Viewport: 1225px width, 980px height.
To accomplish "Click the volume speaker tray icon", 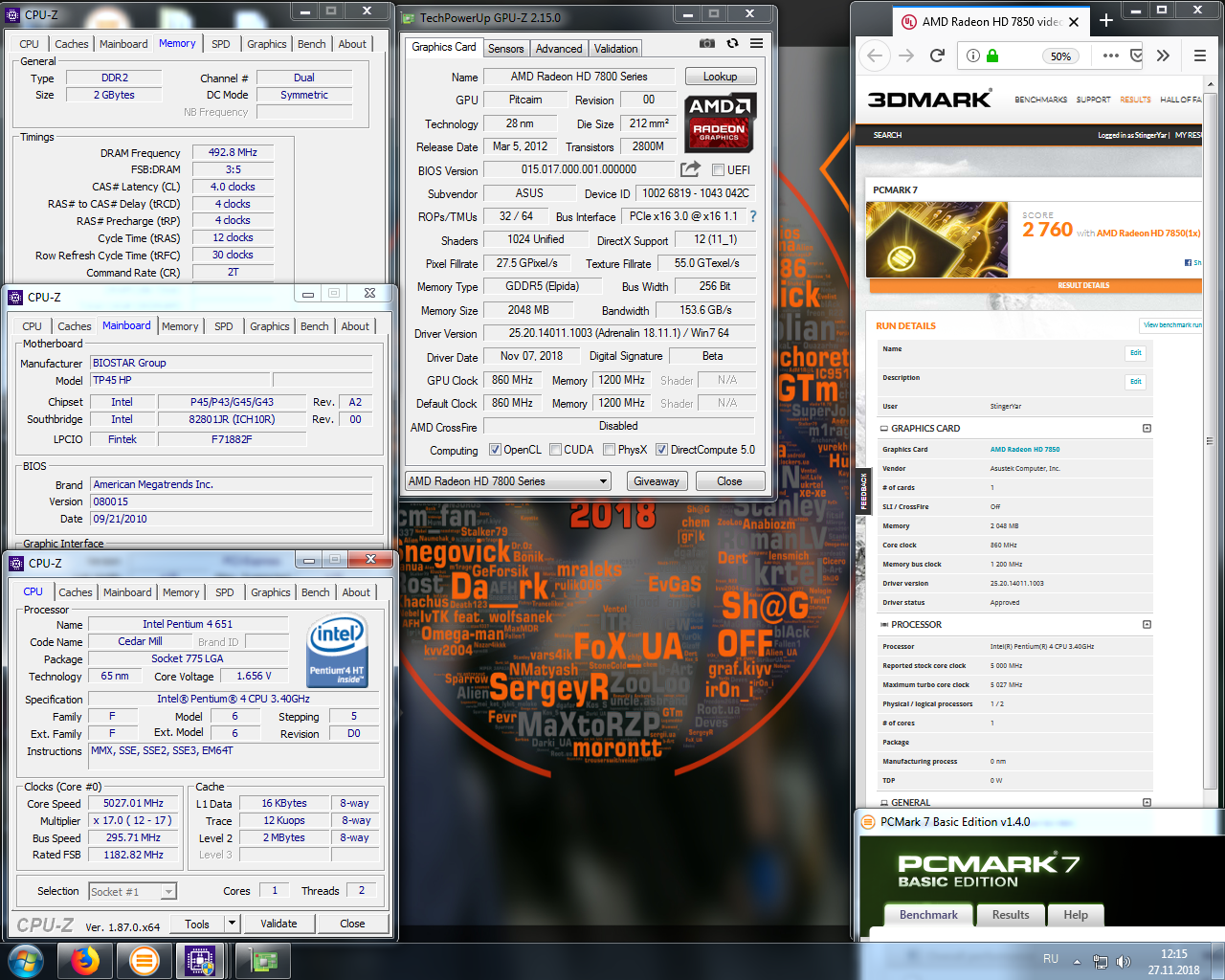I will (x=1124, y=962).
